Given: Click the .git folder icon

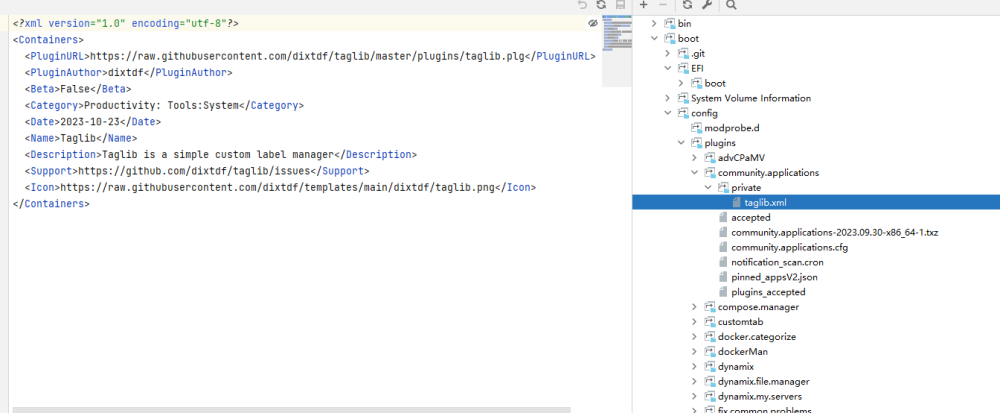Looking at the screenshot, I should [683, 54].
